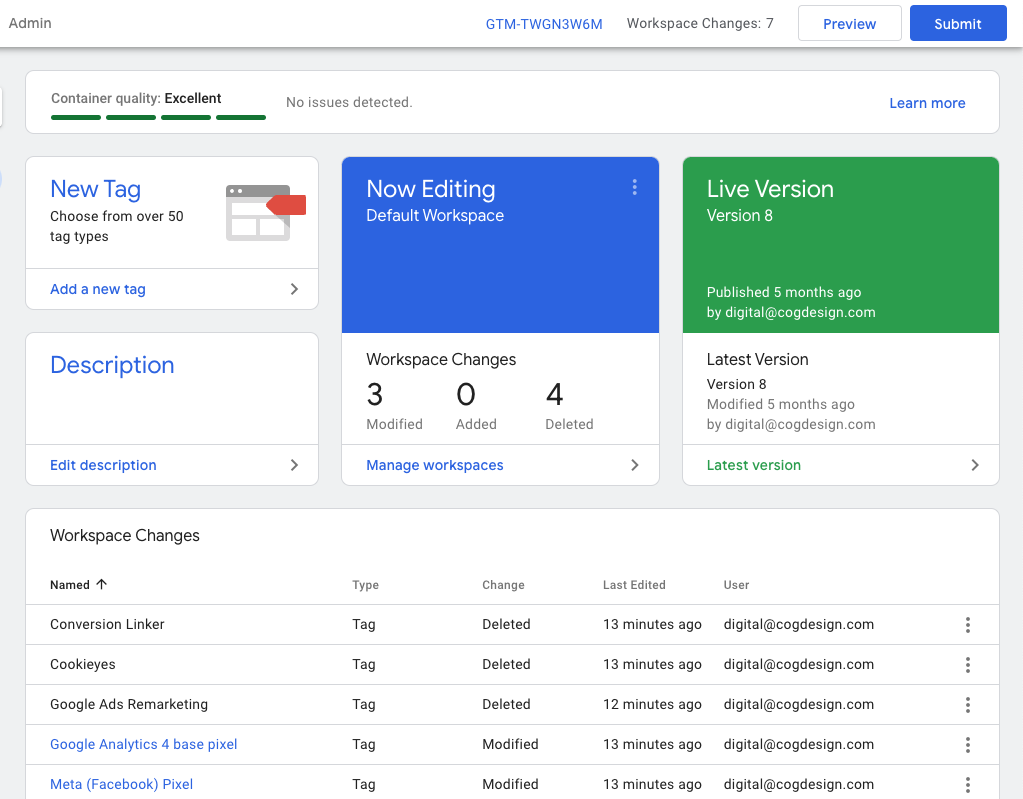Click the User column header

(736, 585)
